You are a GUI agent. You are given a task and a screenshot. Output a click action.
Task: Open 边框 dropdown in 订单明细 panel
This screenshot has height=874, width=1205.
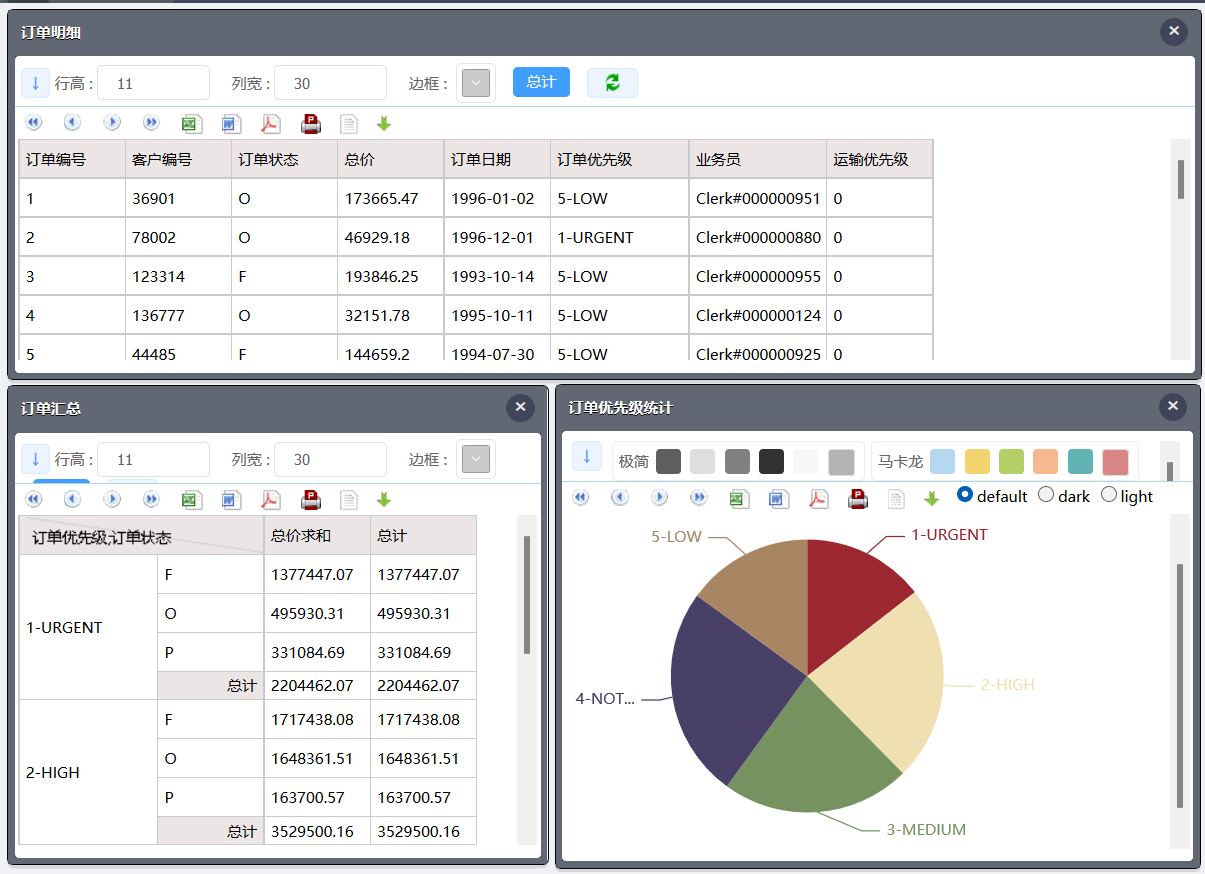point(476,84)
